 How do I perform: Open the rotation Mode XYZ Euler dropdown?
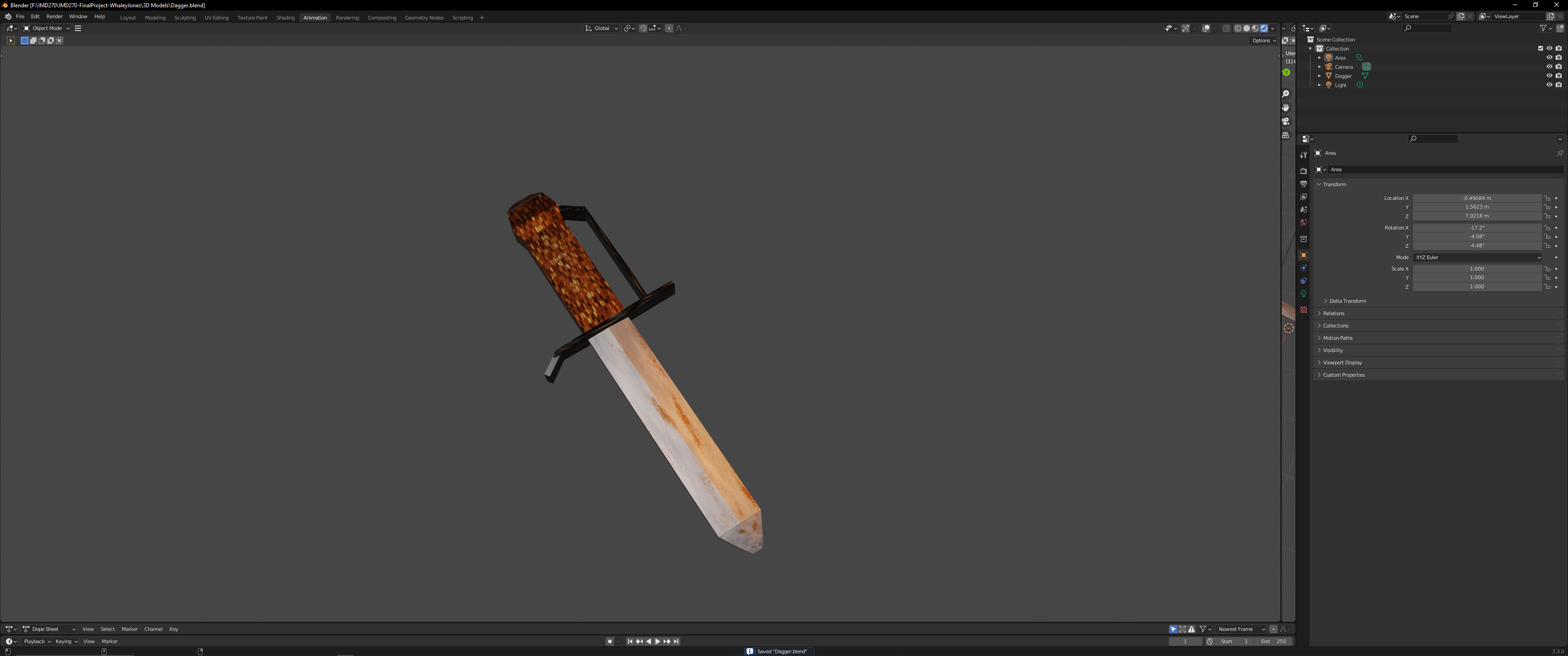[1477, 257]
